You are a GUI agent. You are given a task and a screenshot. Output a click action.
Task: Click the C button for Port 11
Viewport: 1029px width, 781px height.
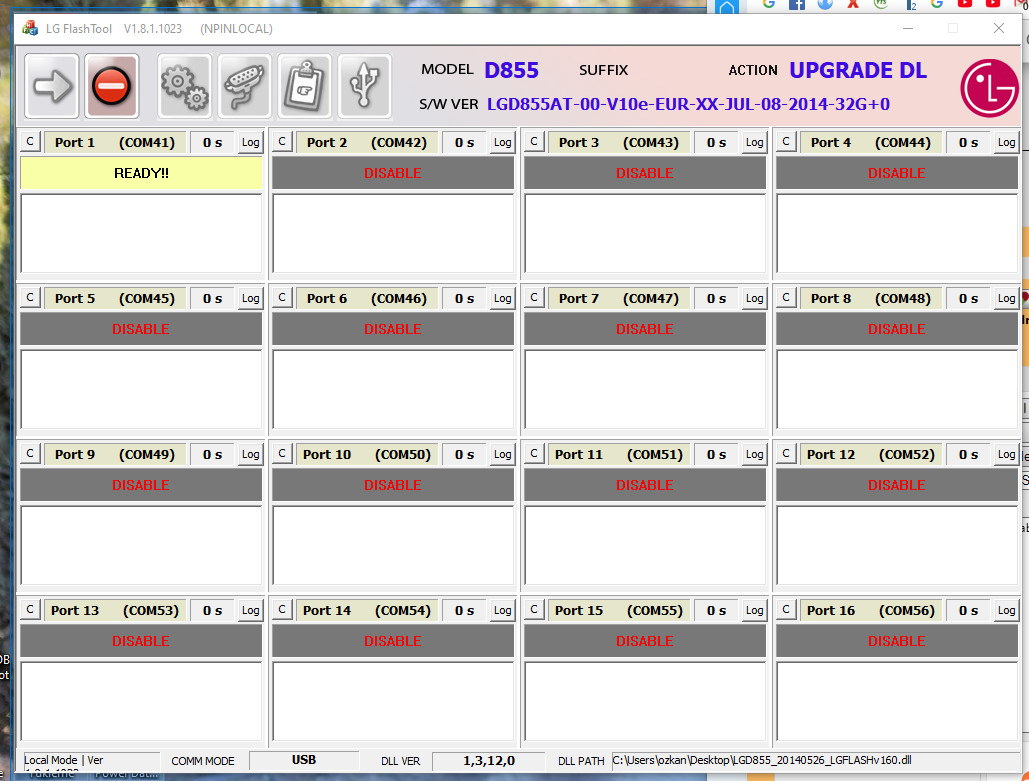534,454
